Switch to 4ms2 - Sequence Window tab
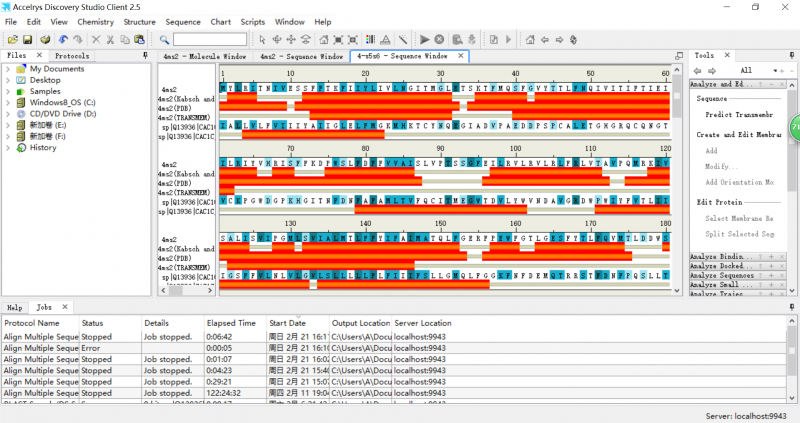800x423 pixels. [x=302, y=56]
